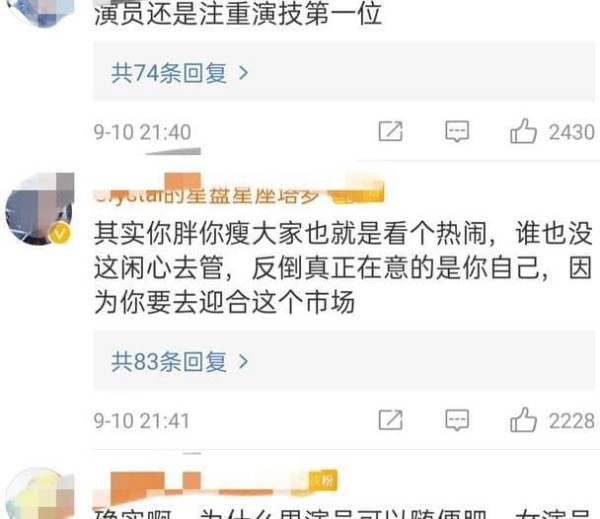
Task: Tap the fan badge beside third username
Action: point(324,480)
